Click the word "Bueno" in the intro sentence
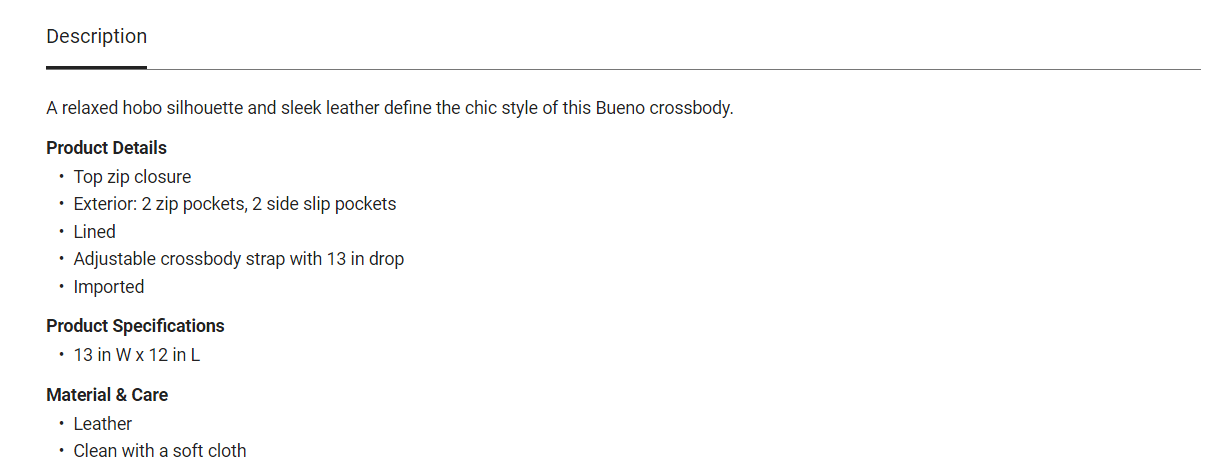Viewport: 1213px width, 468px height. coord(620,108)
